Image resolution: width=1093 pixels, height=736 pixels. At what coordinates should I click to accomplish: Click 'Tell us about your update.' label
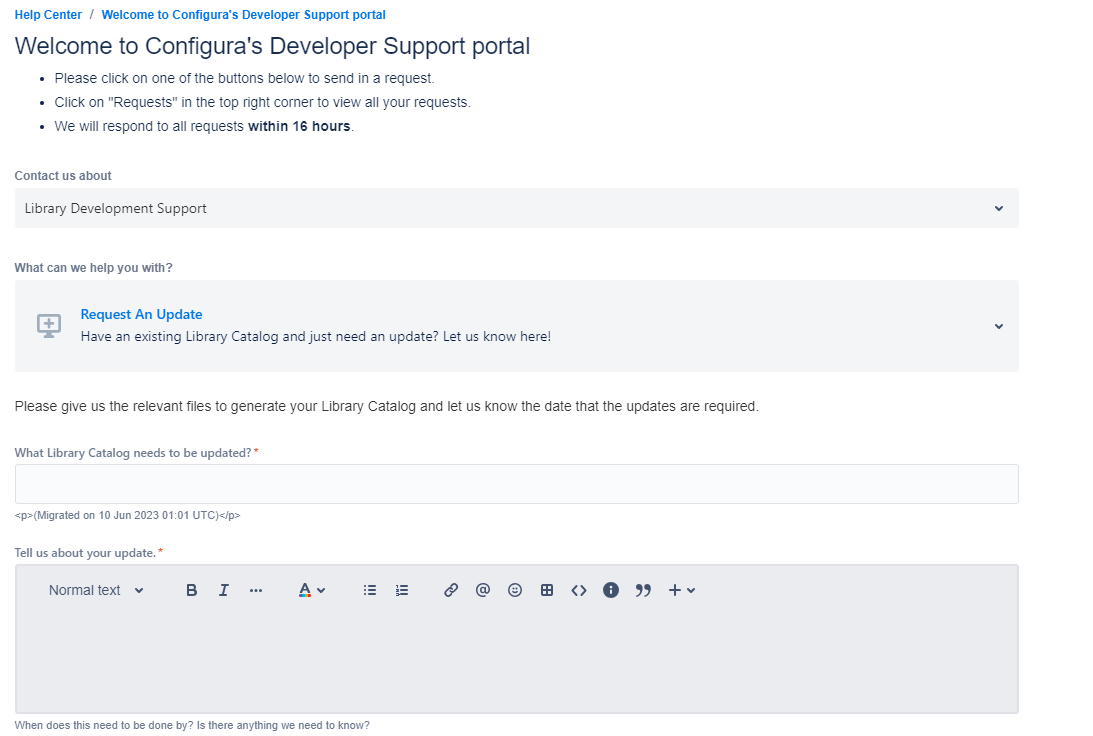pyautogui.click(x=85, y=553)
